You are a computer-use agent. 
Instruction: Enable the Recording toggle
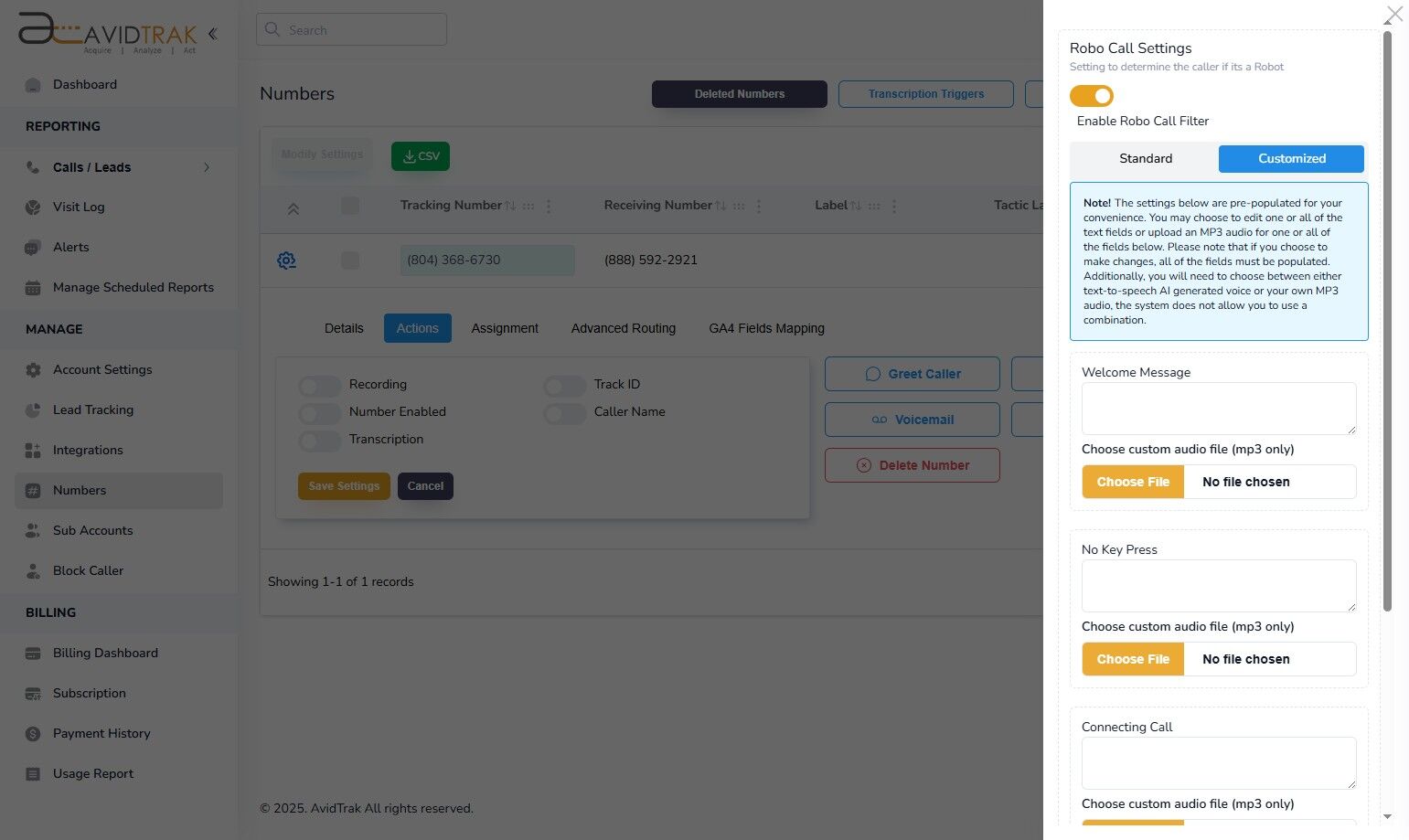coord(319,386)
